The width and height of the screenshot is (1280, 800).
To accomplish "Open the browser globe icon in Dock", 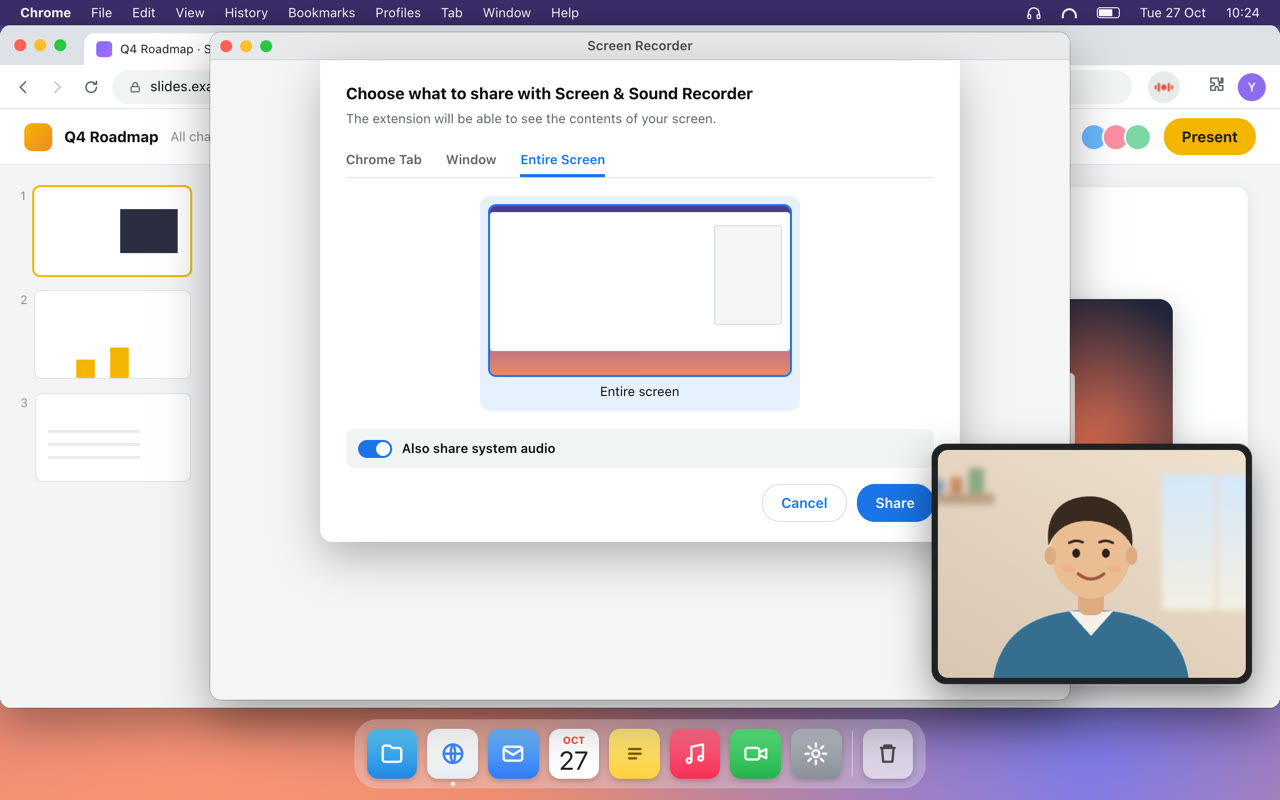I will (x=453, y=754).
